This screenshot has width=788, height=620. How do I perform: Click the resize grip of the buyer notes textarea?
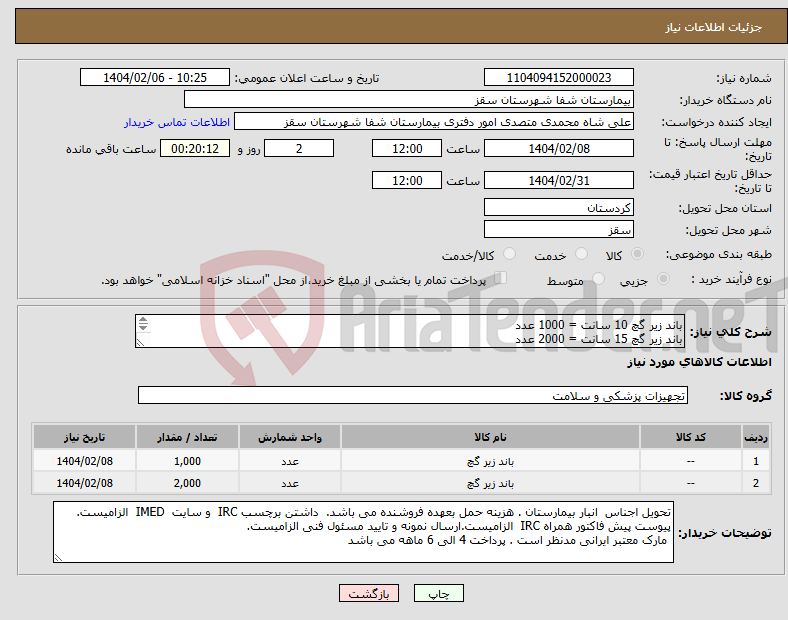(58, 558)
